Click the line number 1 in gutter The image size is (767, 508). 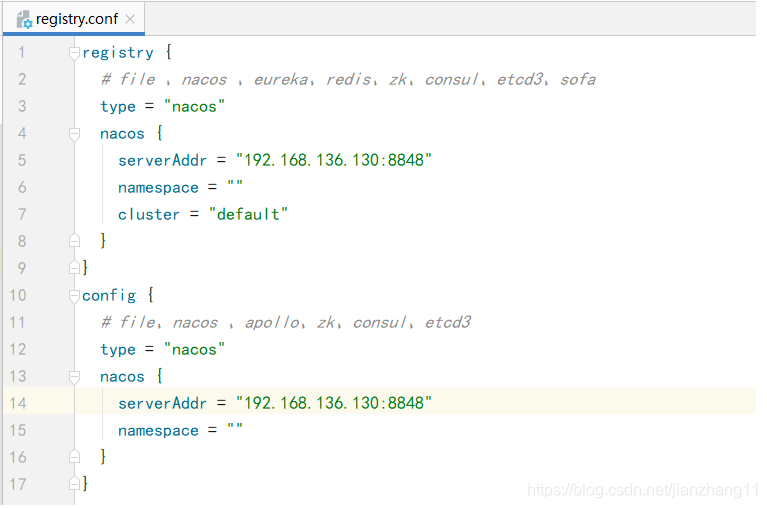click(22, 52)
